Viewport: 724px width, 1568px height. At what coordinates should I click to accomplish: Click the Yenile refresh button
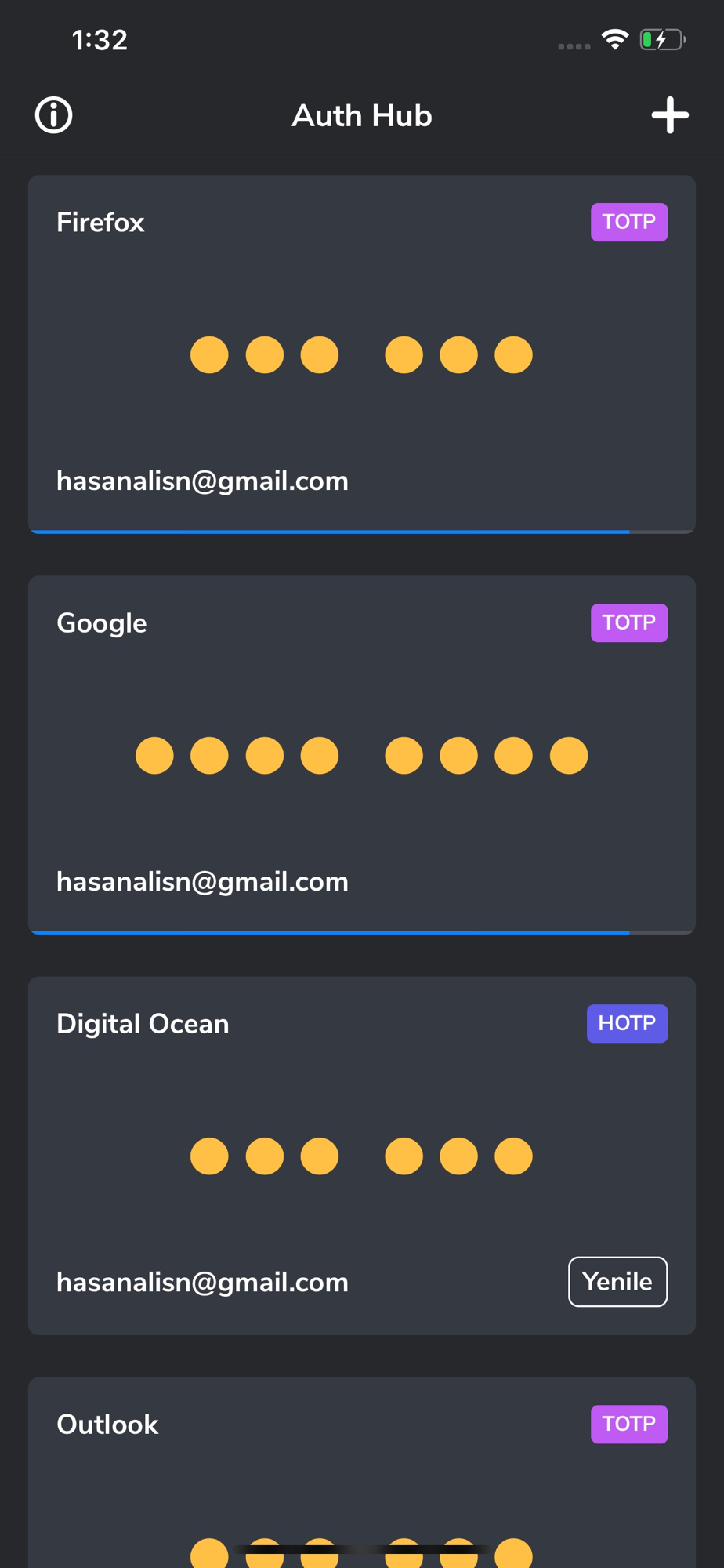(x=618, y=1282)
